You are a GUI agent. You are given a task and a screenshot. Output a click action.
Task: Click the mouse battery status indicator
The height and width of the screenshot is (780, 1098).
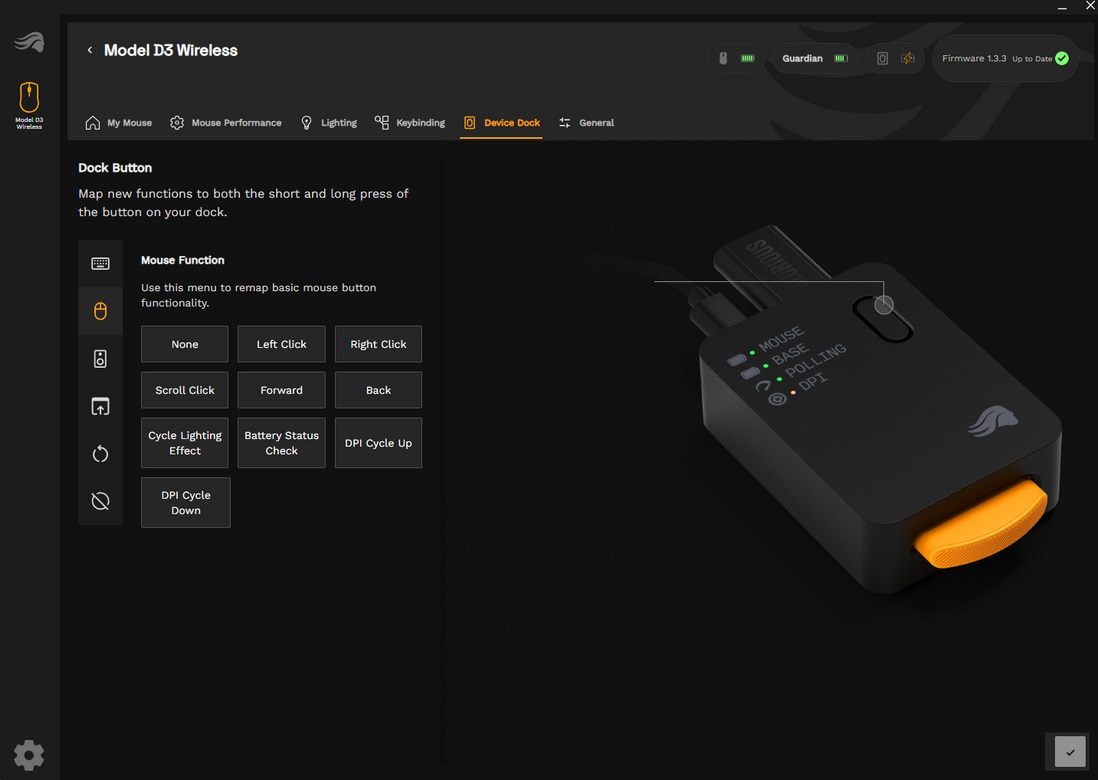tap(735, 58)
